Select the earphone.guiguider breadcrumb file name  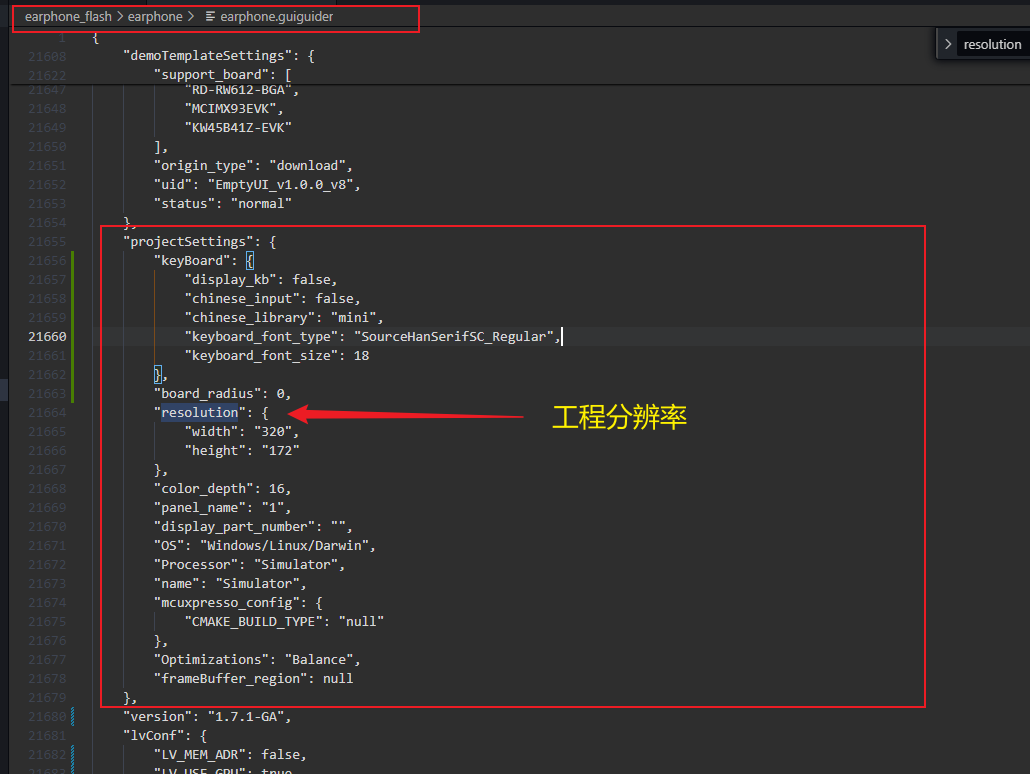277,16
